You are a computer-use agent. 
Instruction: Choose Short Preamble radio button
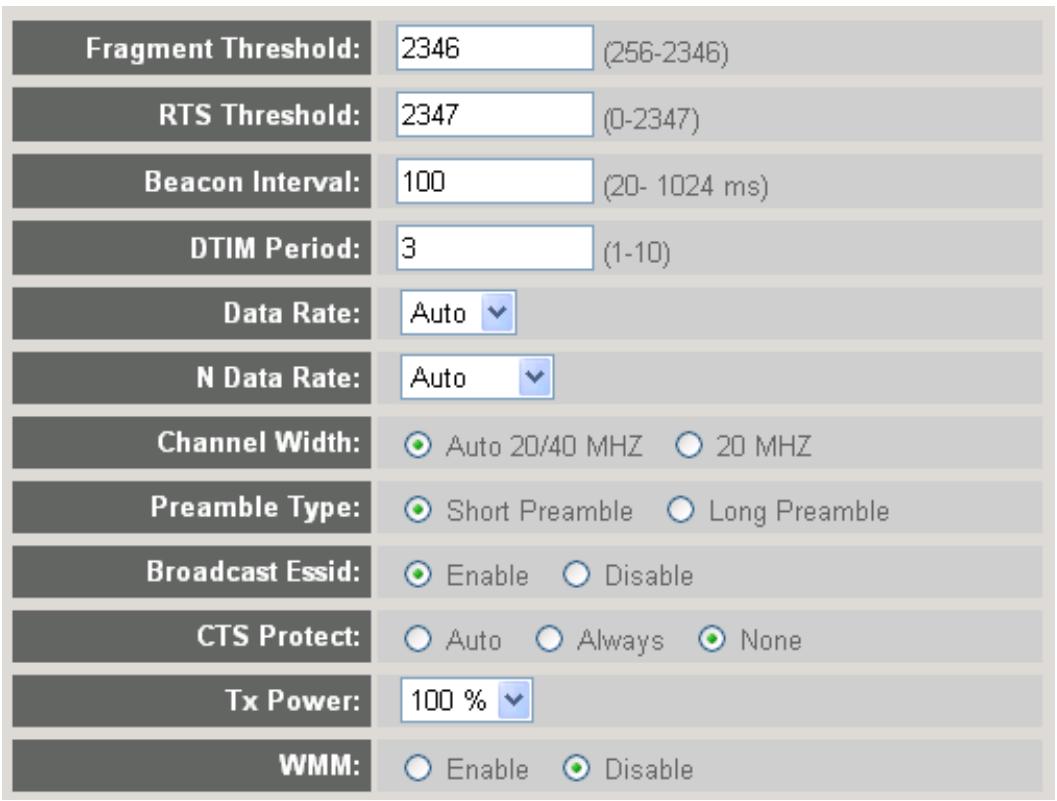point(417,510)
